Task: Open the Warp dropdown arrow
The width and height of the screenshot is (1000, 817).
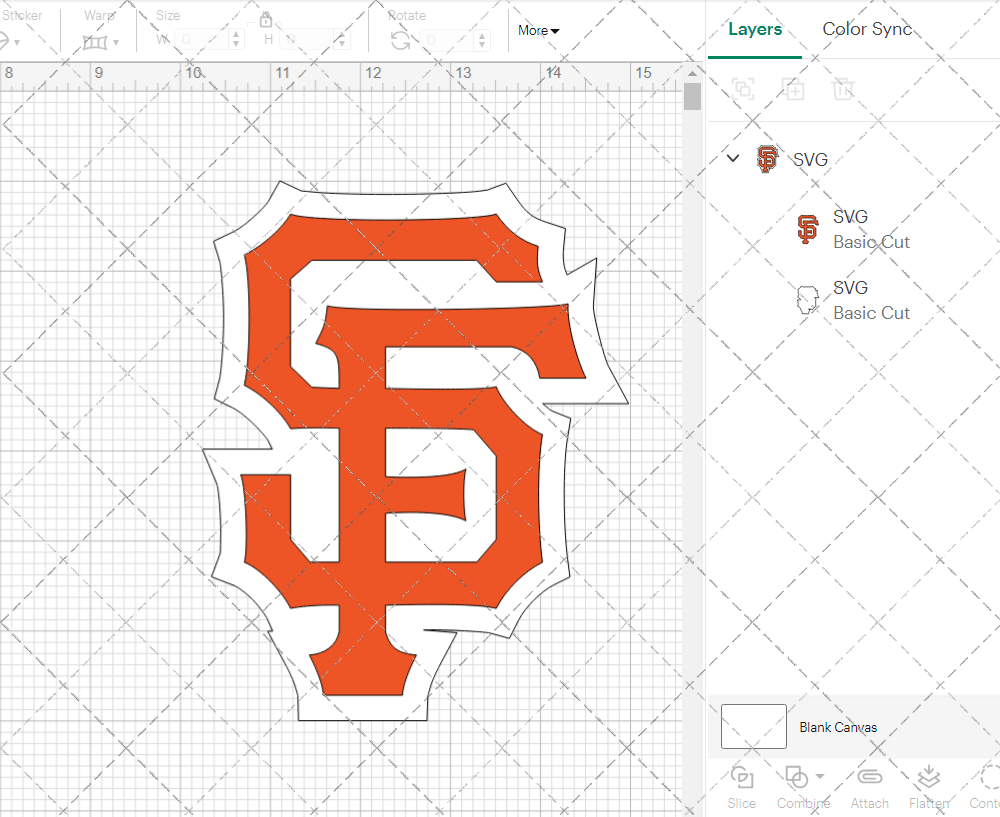Action: tap(116, 43)
